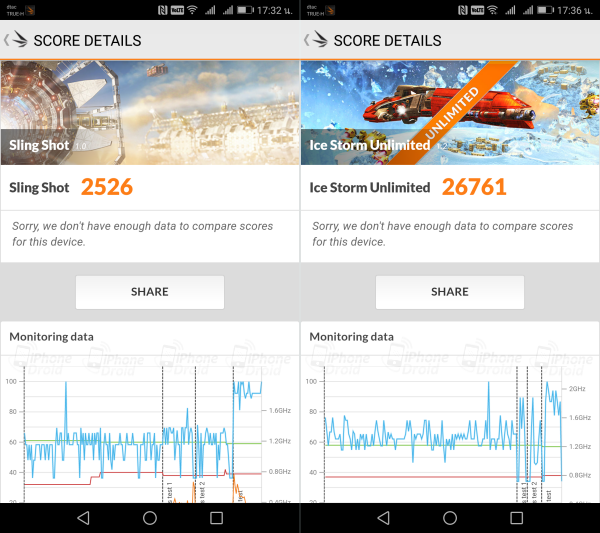This screenshot has width=600, height=533.
Task: Share the Ice Storm Unlimited score
Action: click(450, 292)
